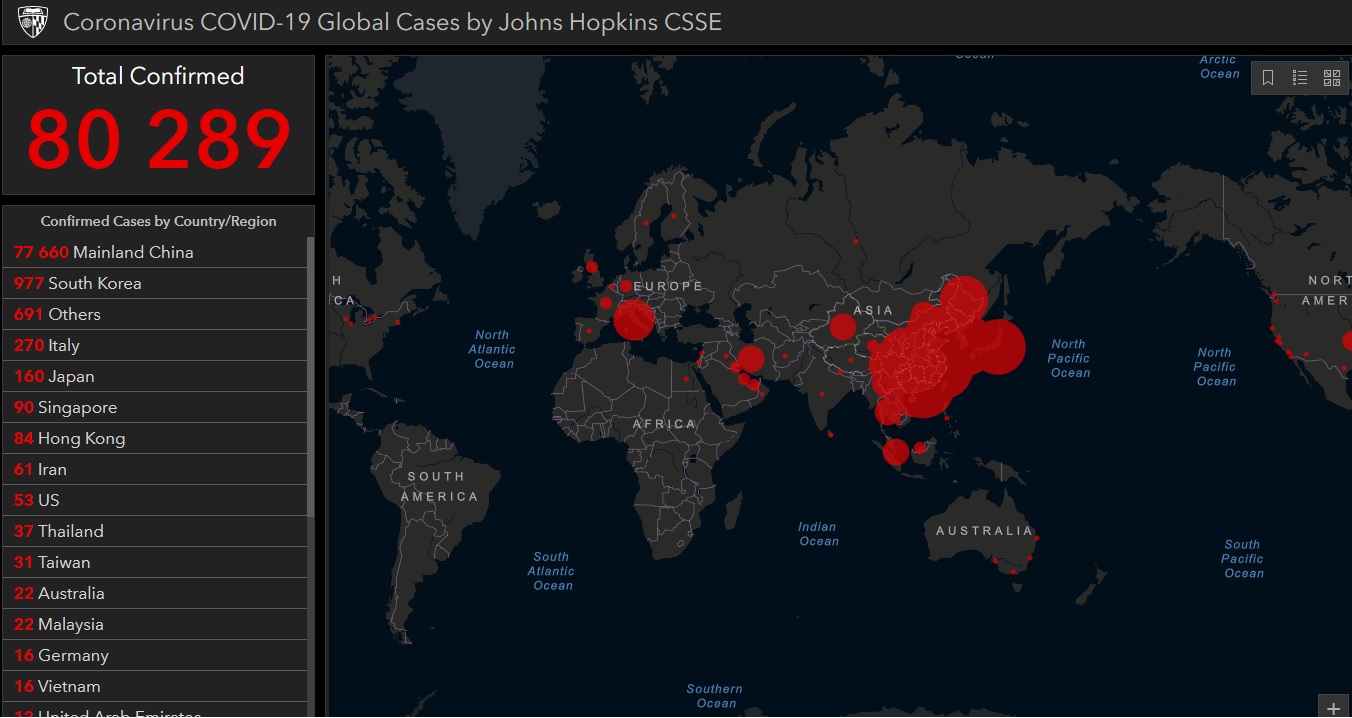Select the South Korea row

click(x=155, y=283)
